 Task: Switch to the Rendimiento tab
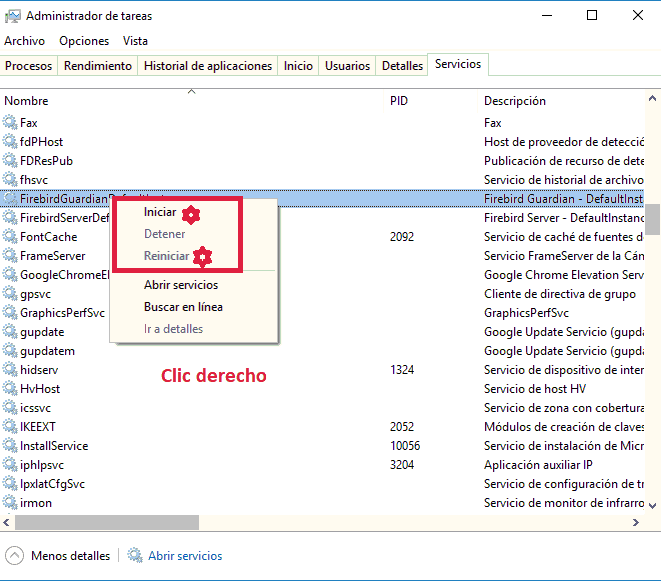[x=98, y=66]
